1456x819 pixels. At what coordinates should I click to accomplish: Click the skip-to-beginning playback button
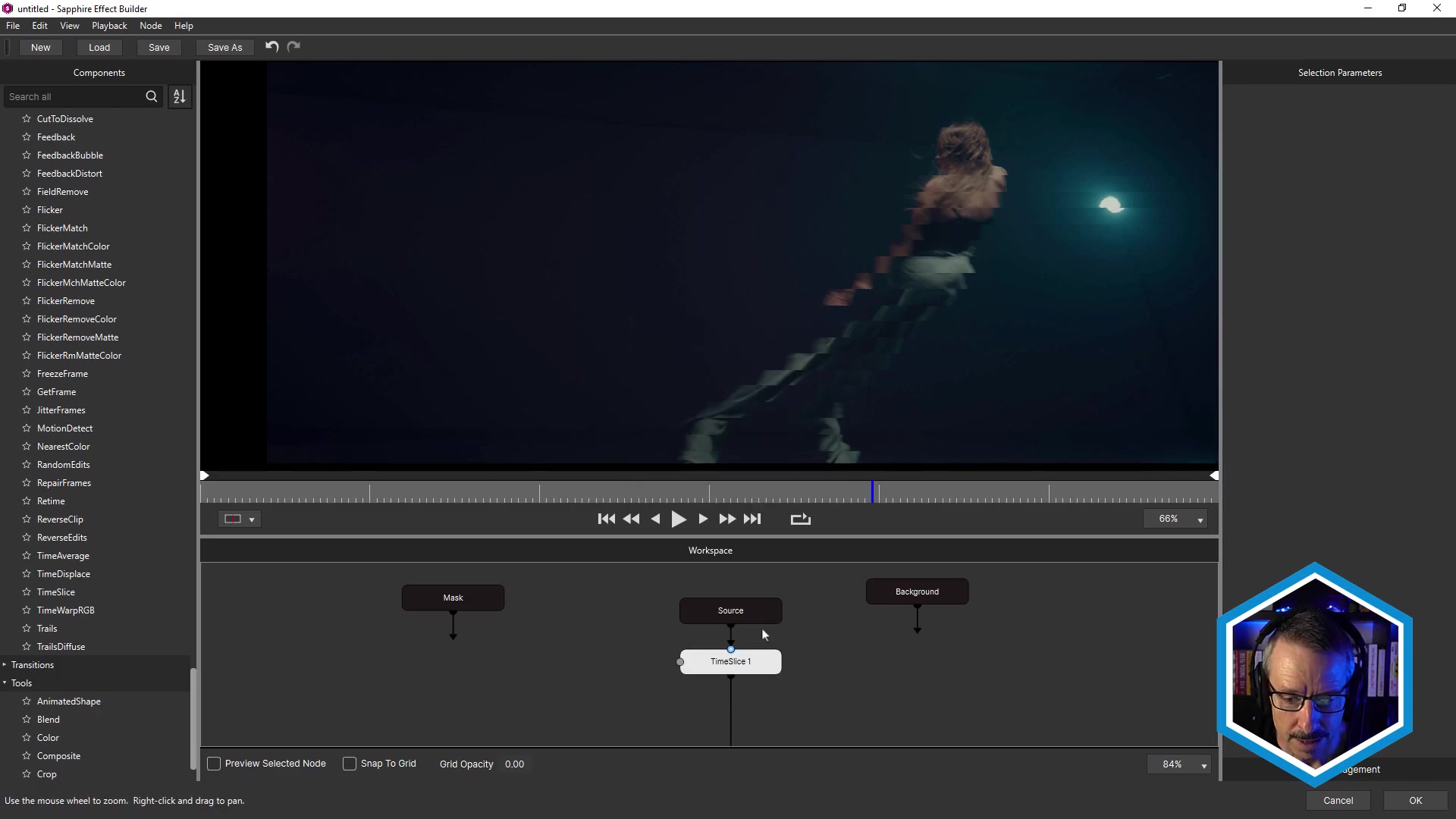coord(607,518)
